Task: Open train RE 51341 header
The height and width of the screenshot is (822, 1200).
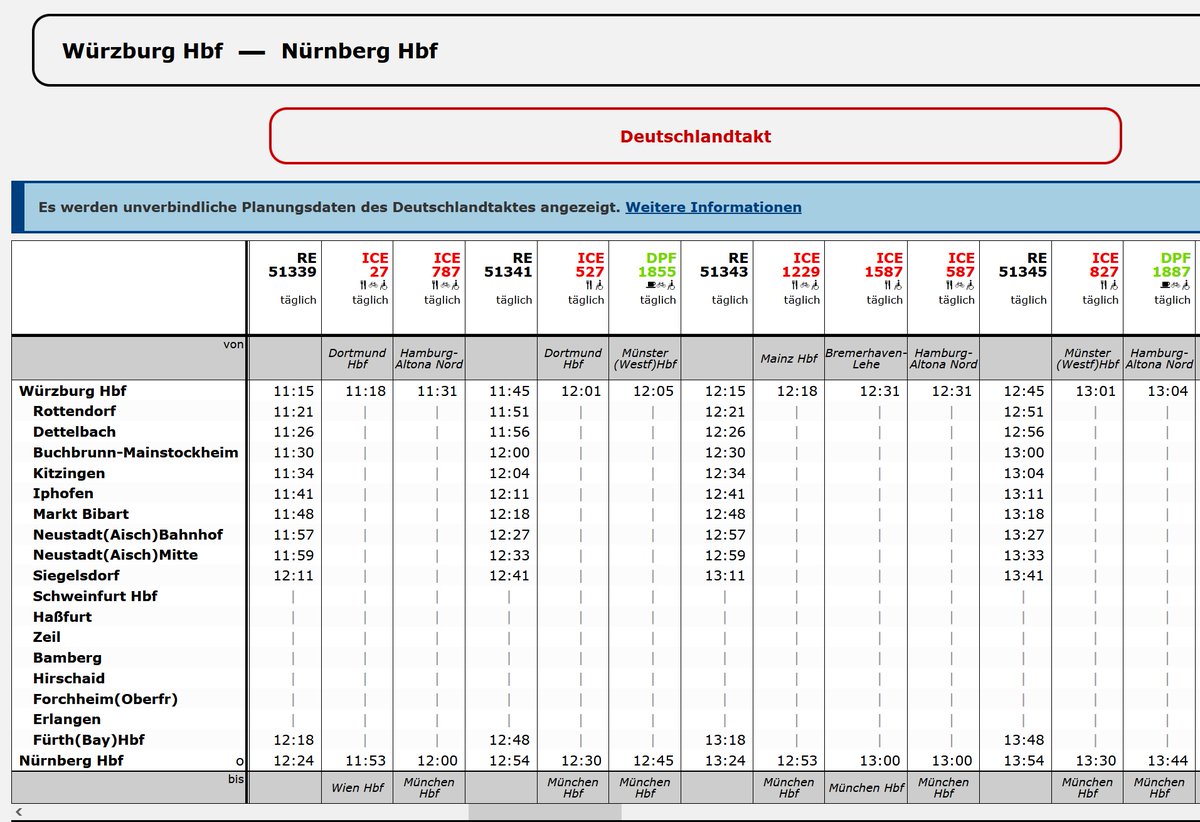Action: [x=508, y=265]
